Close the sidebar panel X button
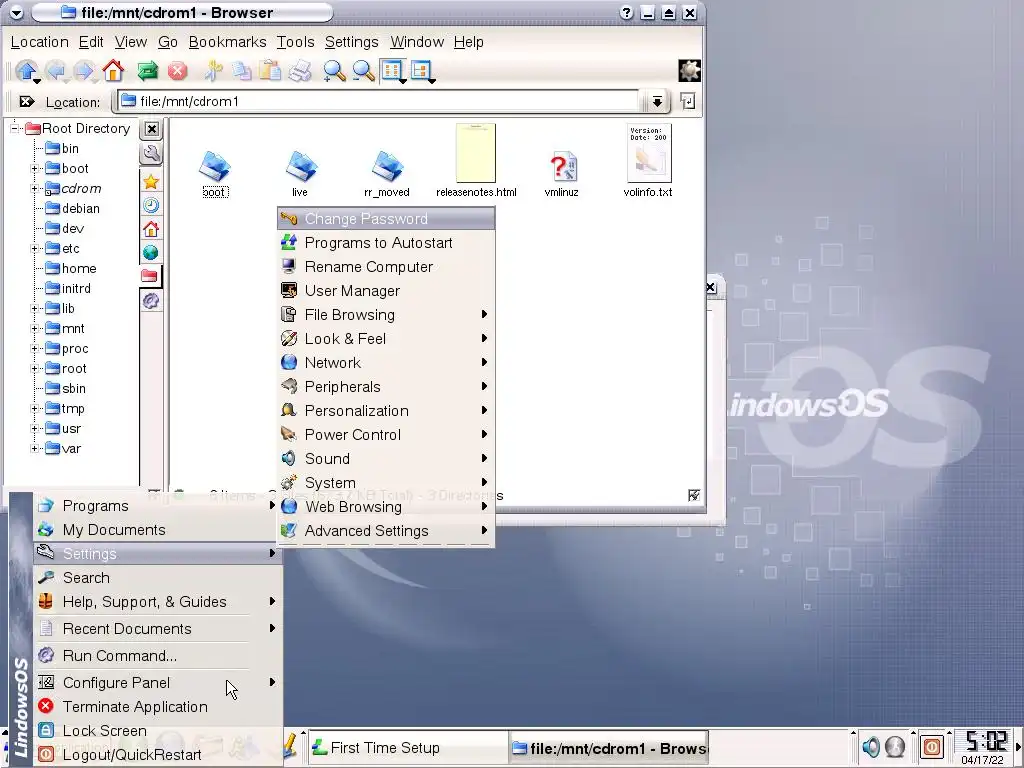This screenshot has width=1024, height=768. [152, 129]
